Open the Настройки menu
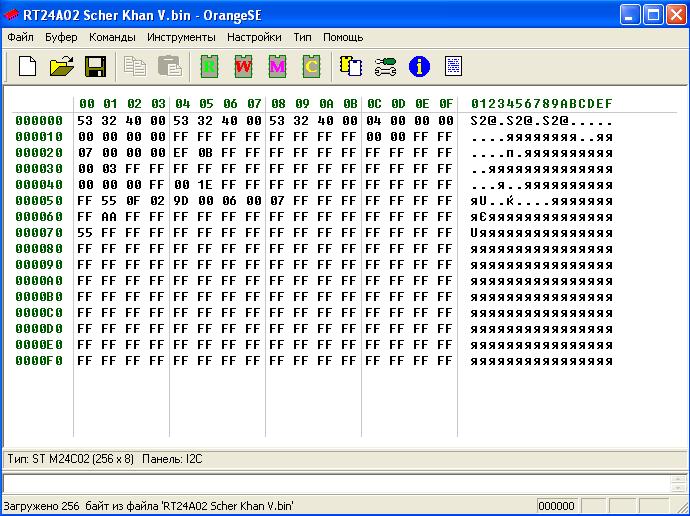 254,37
